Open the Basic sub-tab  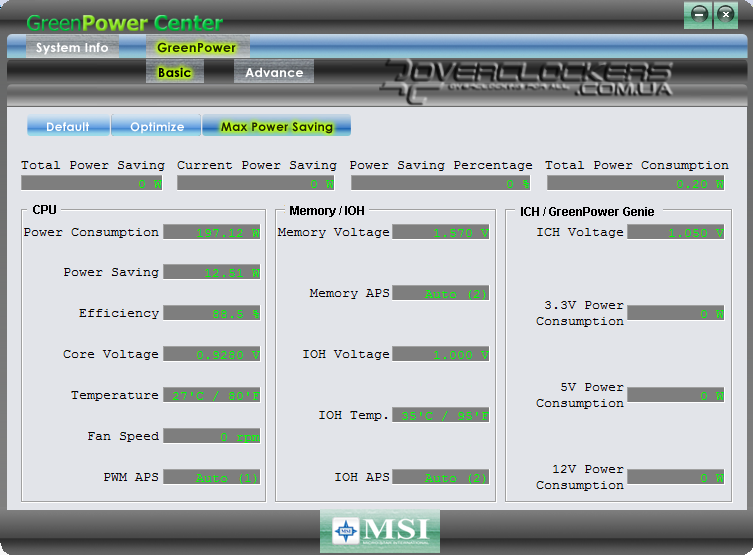click(175, 72)
